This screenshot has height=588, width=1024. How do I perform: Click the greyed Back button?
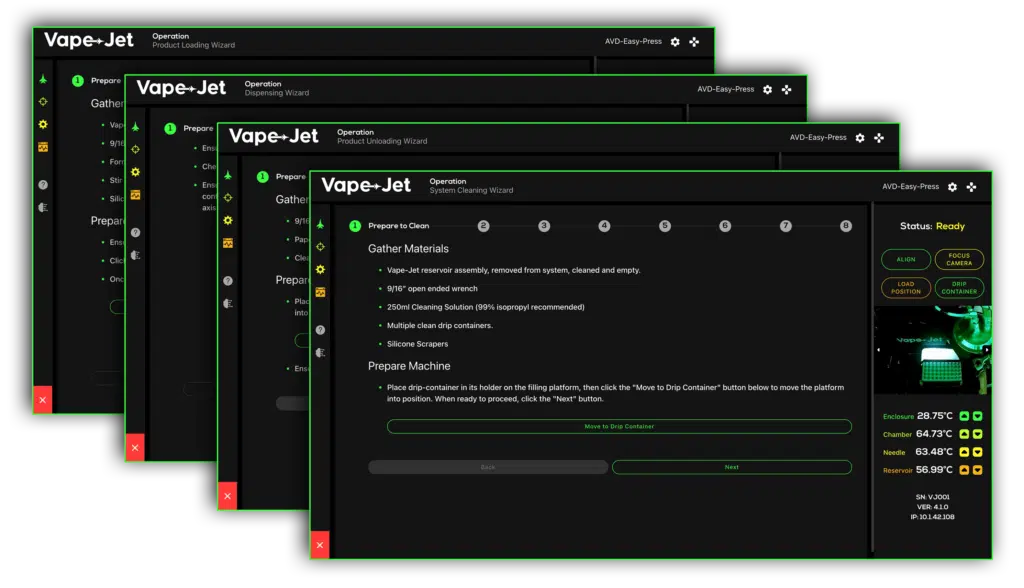(488, 467)
